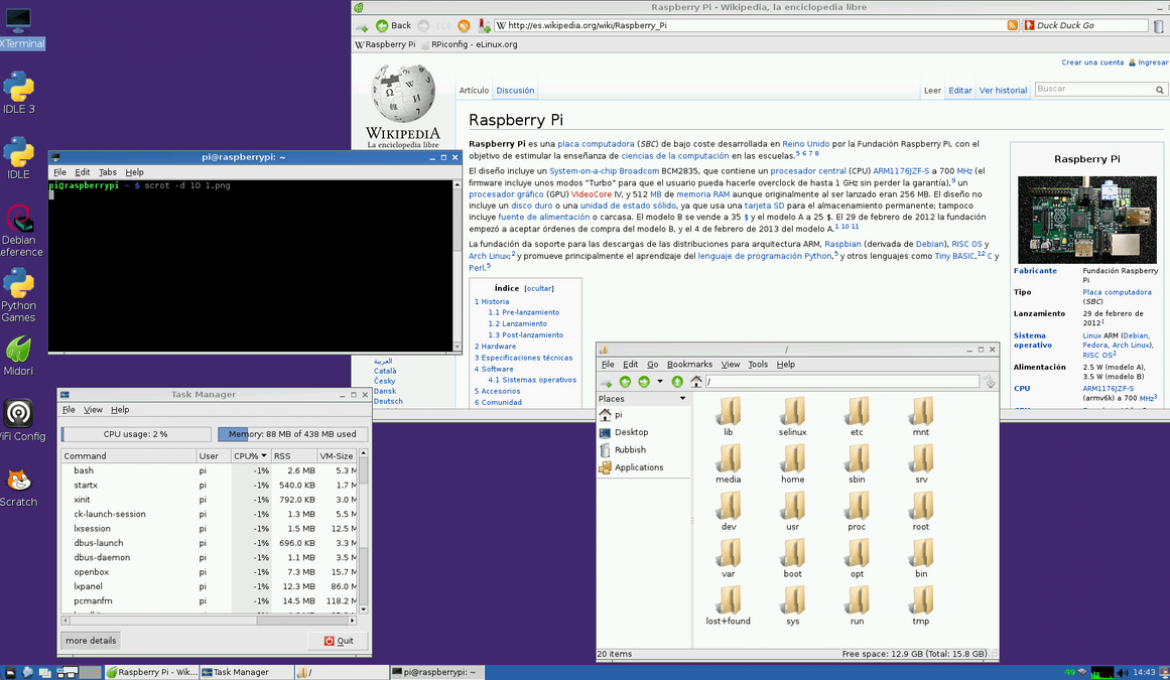This screenshot has height=680, width=1170.
Task: Launch Scratch from the desktop
Action: coord(18,487)
